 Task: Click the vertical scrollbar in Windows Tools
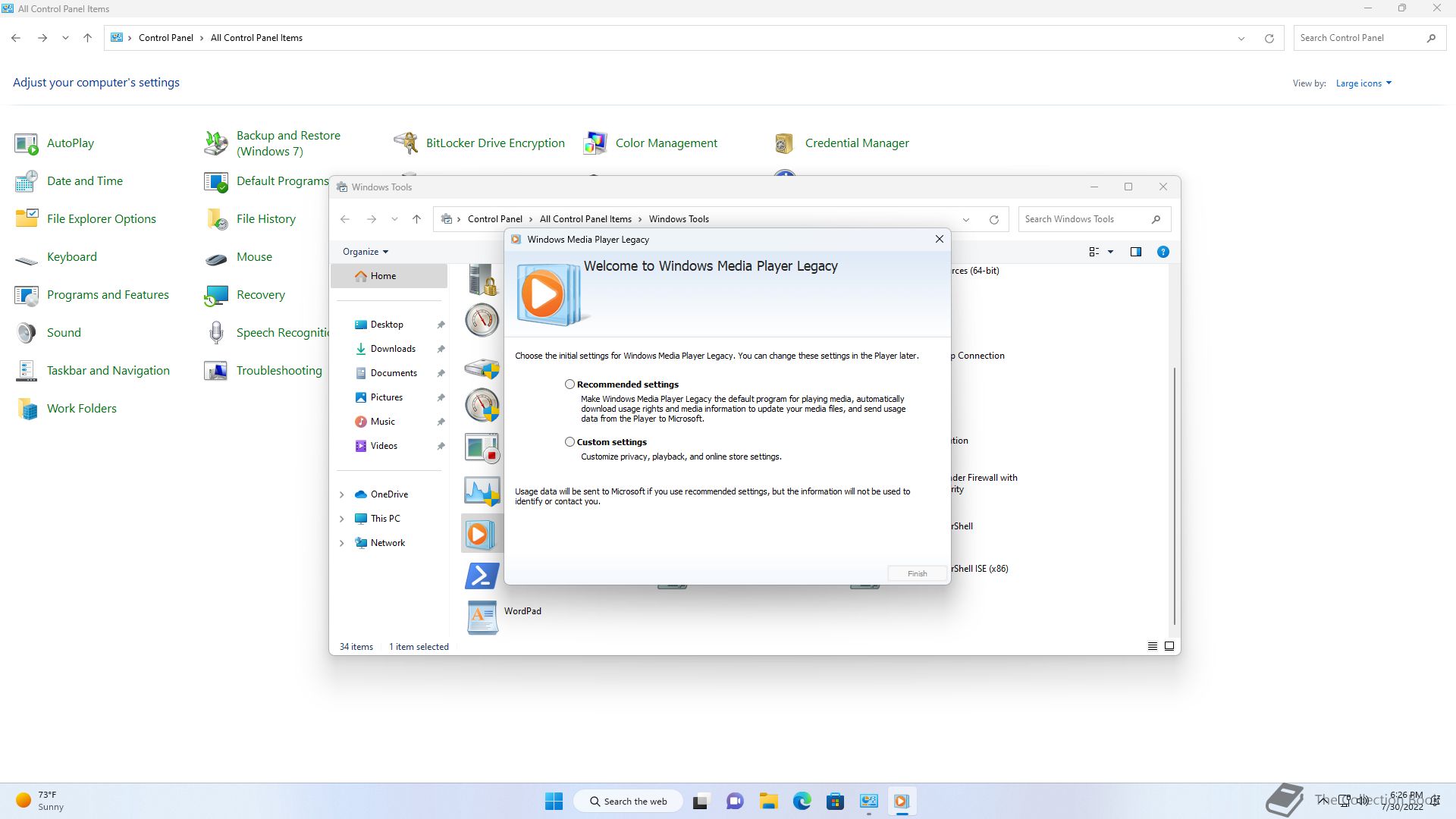point(1175,496)
